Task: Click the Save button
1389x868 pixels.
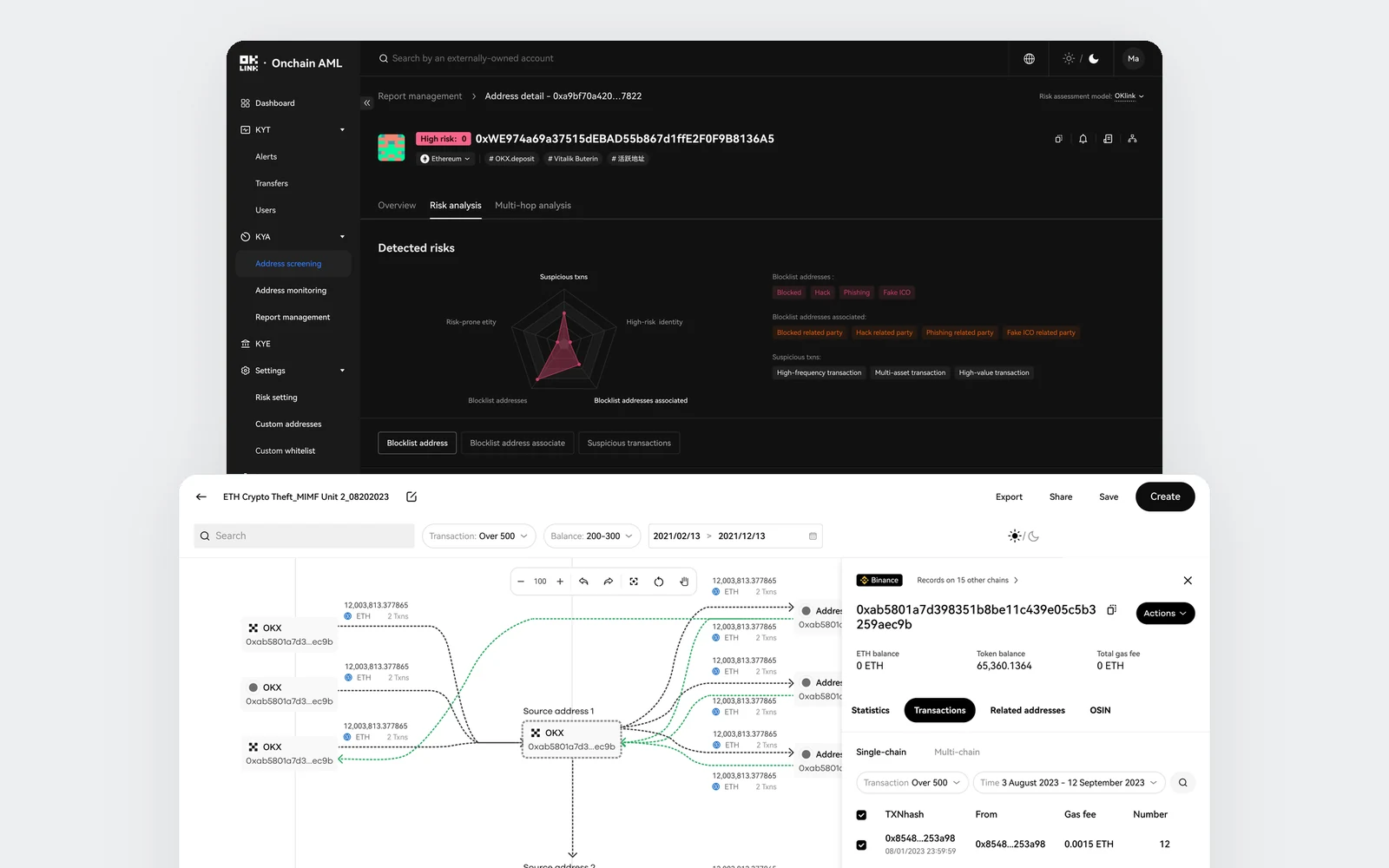Action: 1109,497
